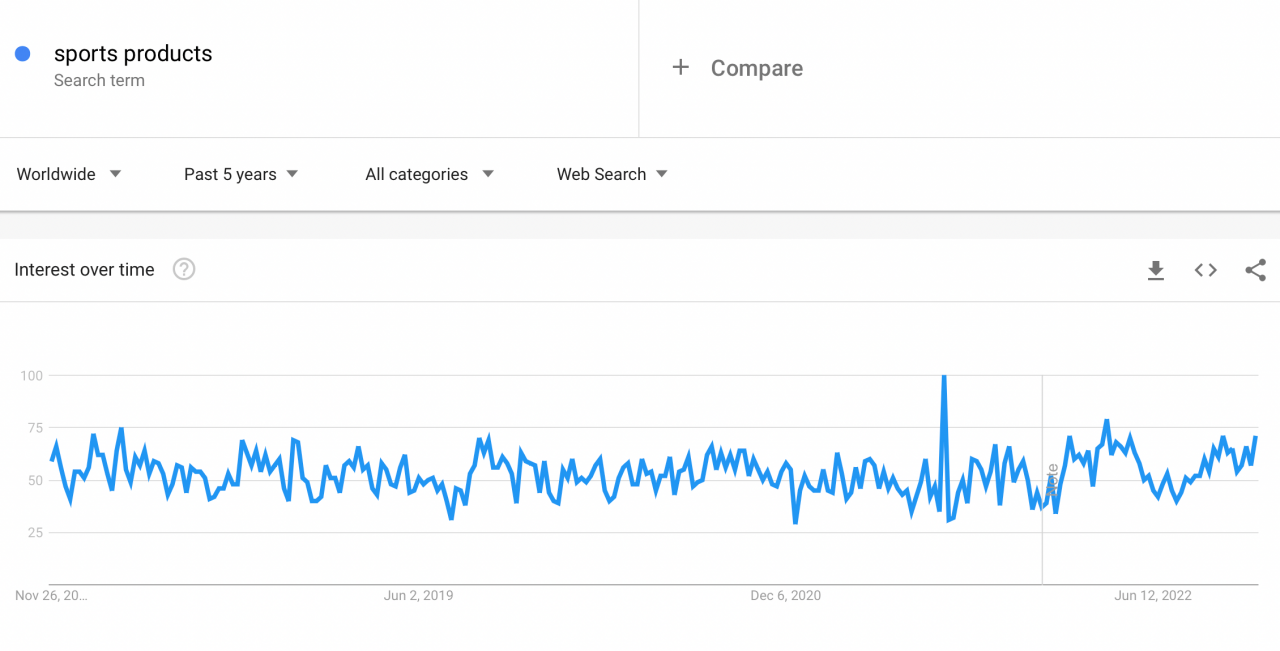Open the All categories dropdown
The height and width of the screenshot is (651, 1280).
coord(417,174)
